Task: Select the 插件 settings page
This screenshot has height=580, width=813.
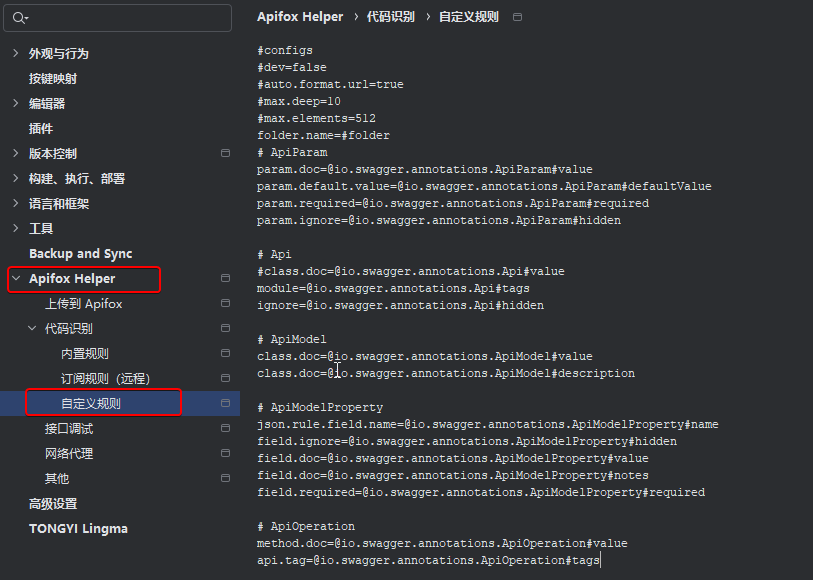Action: tap(41, 128)
